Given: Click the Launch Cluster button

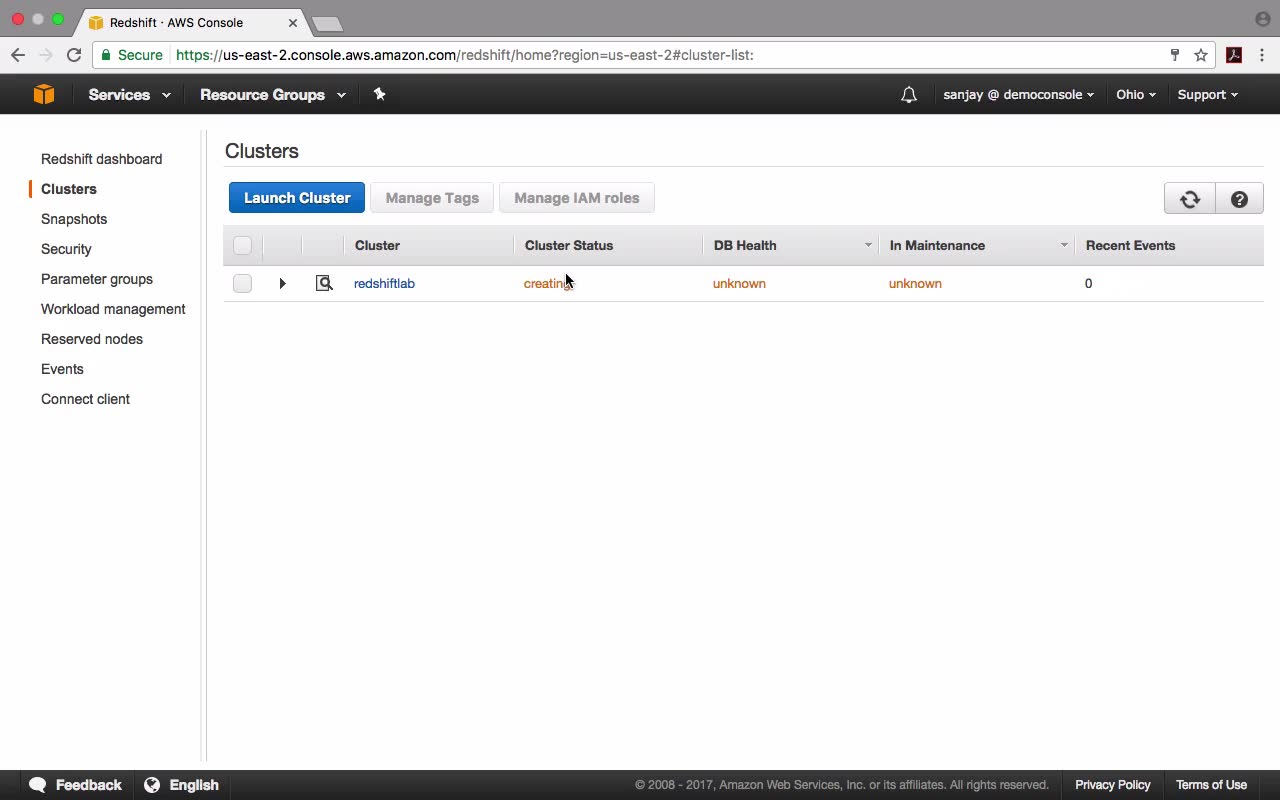Looking at the screenshot, I should [297, 198].
